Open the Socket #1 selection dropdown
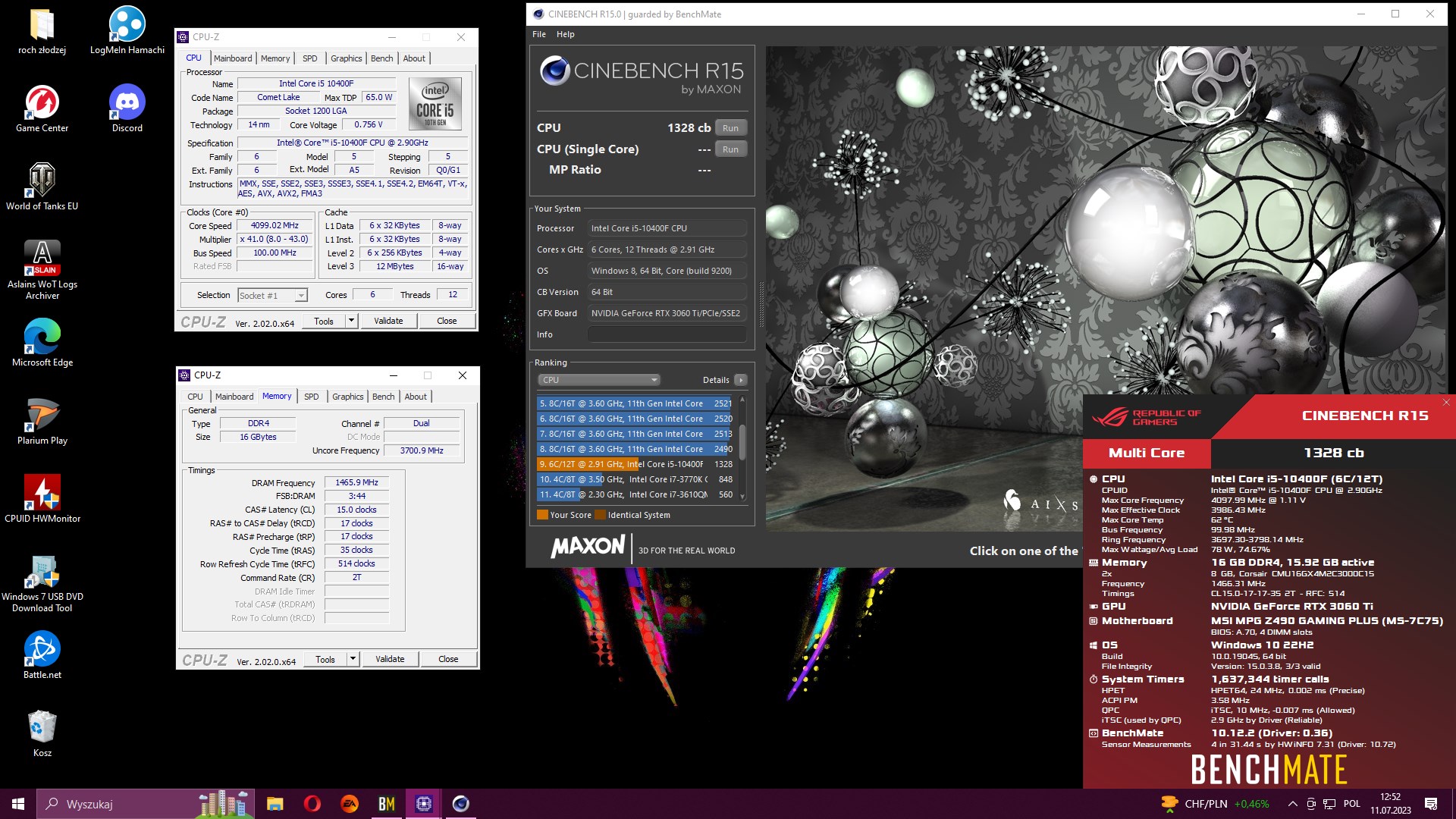The height and width of the screenshot is (819, 1456). tap(272, 295)
